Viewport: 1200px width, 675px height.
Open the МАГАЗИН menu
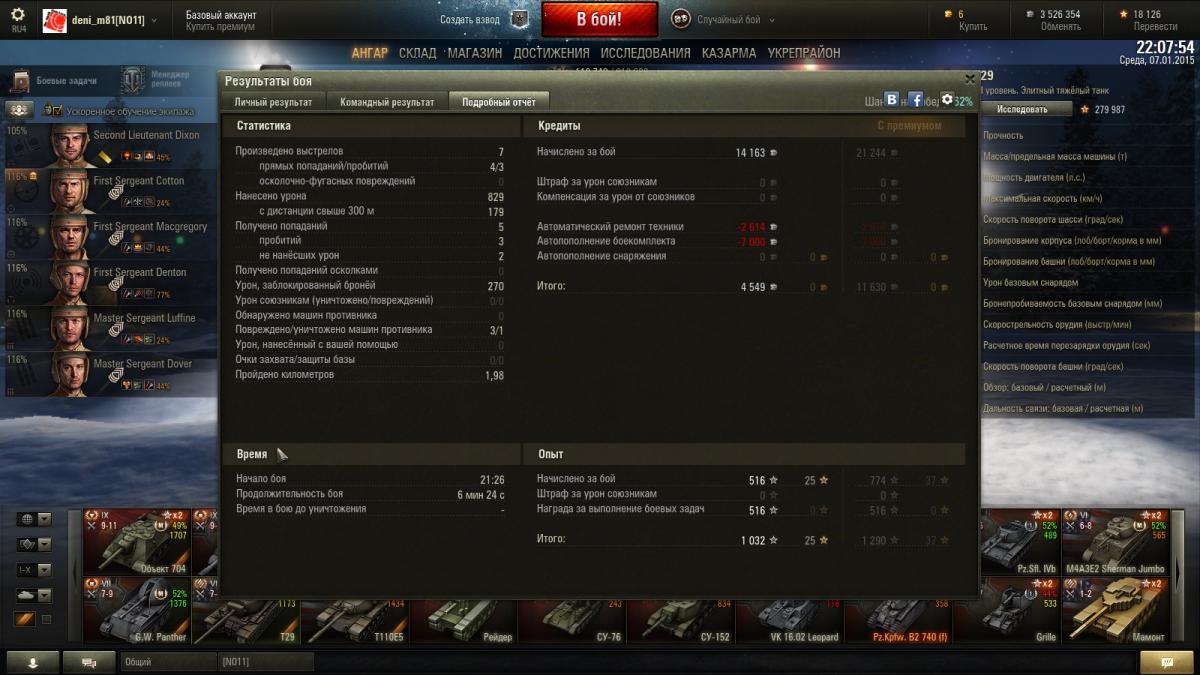tap(475, 53)
